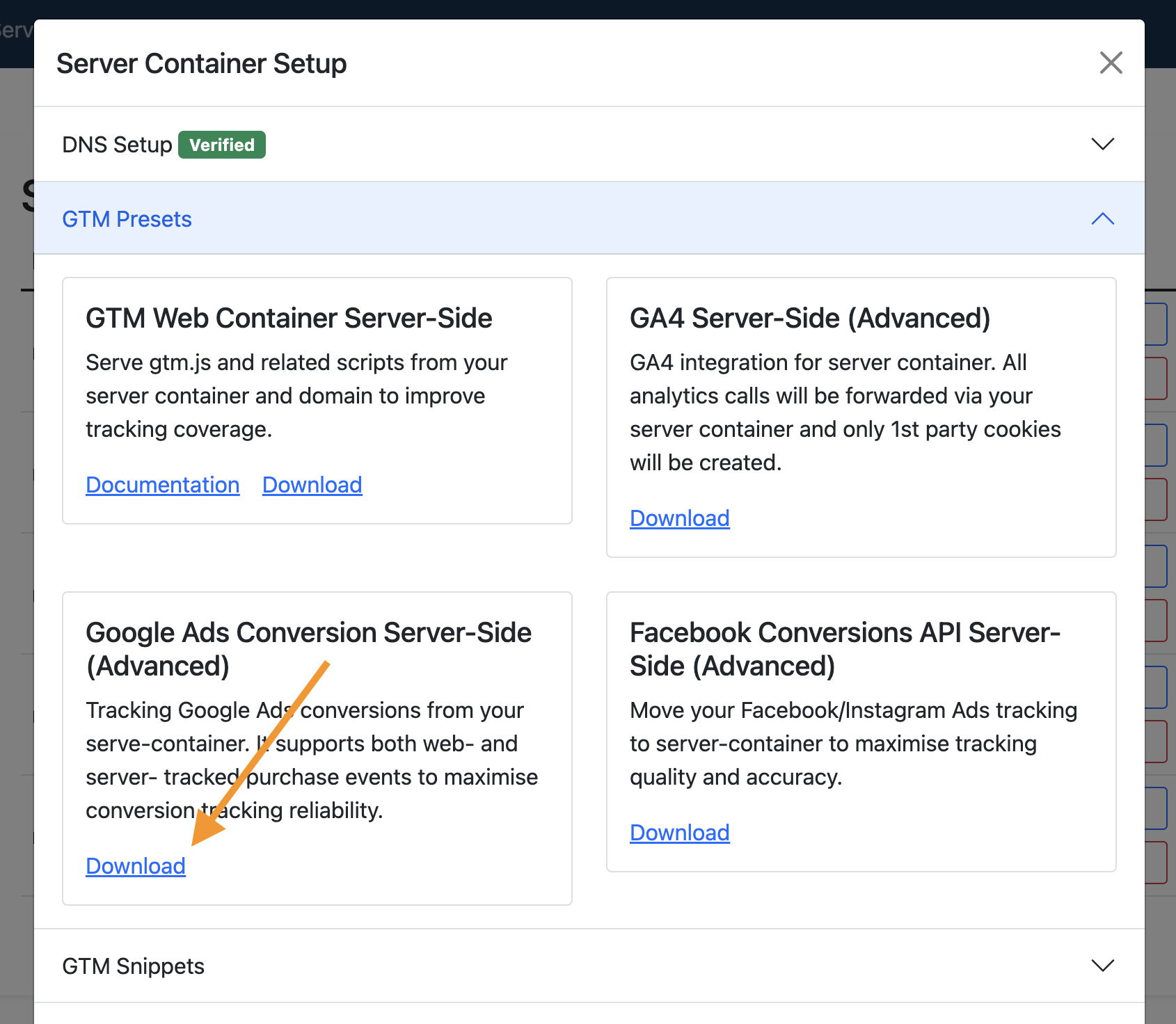
Task: Open the GTM Snippets accordion header
Action: (589, 966)
